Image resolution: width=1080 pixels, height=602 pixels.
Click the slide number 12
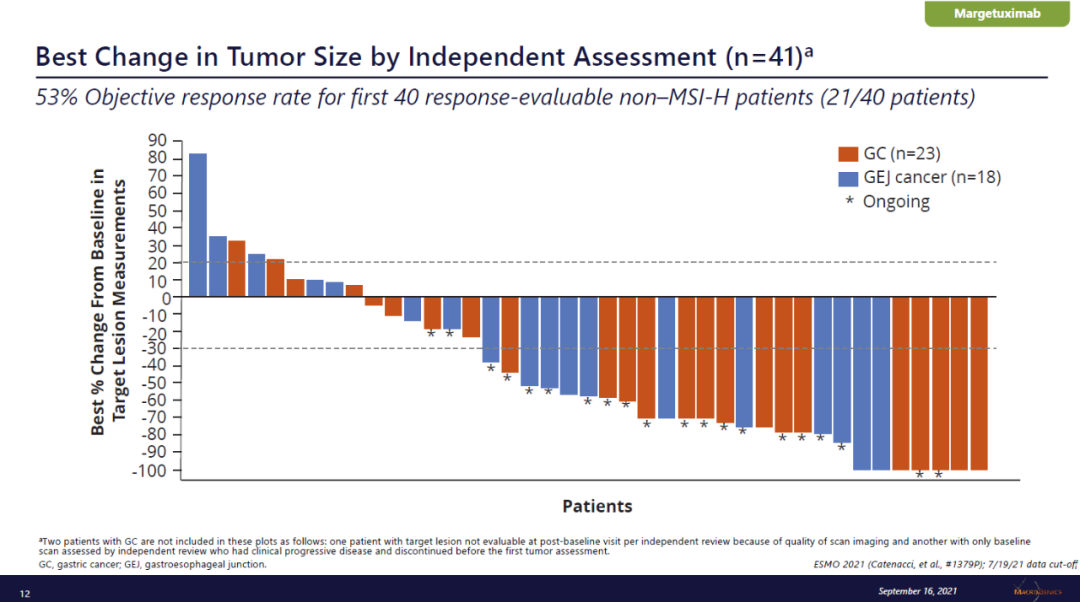click(x=25, y=594)
